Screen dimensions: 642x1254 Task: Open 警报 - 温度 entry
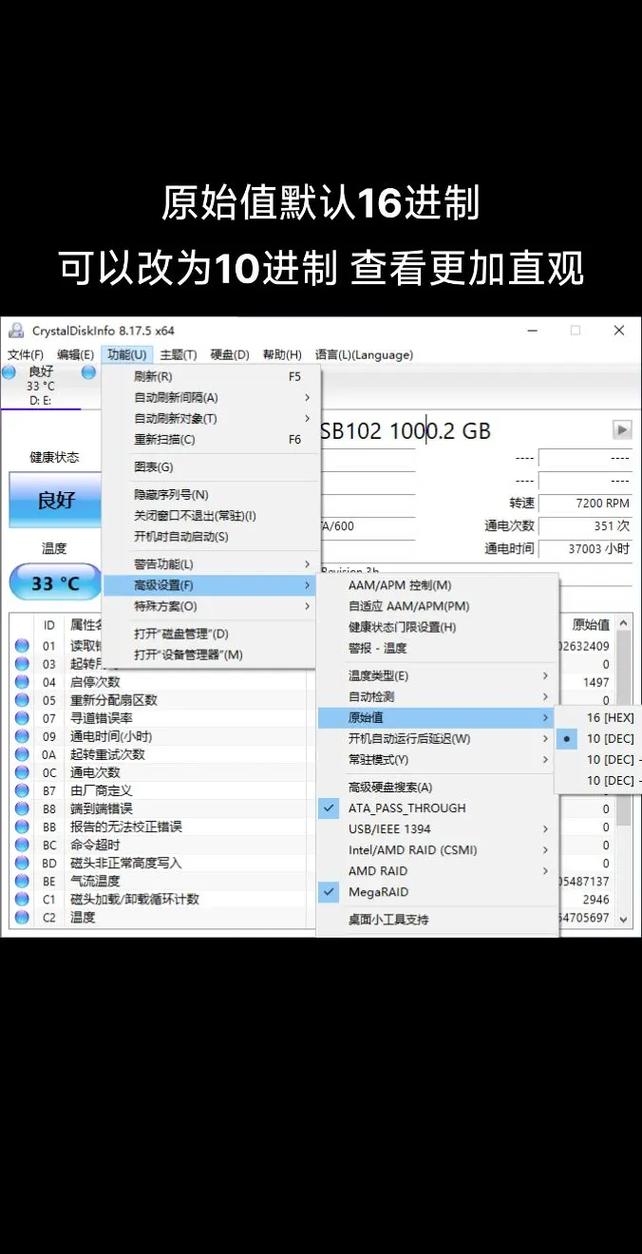437,648
